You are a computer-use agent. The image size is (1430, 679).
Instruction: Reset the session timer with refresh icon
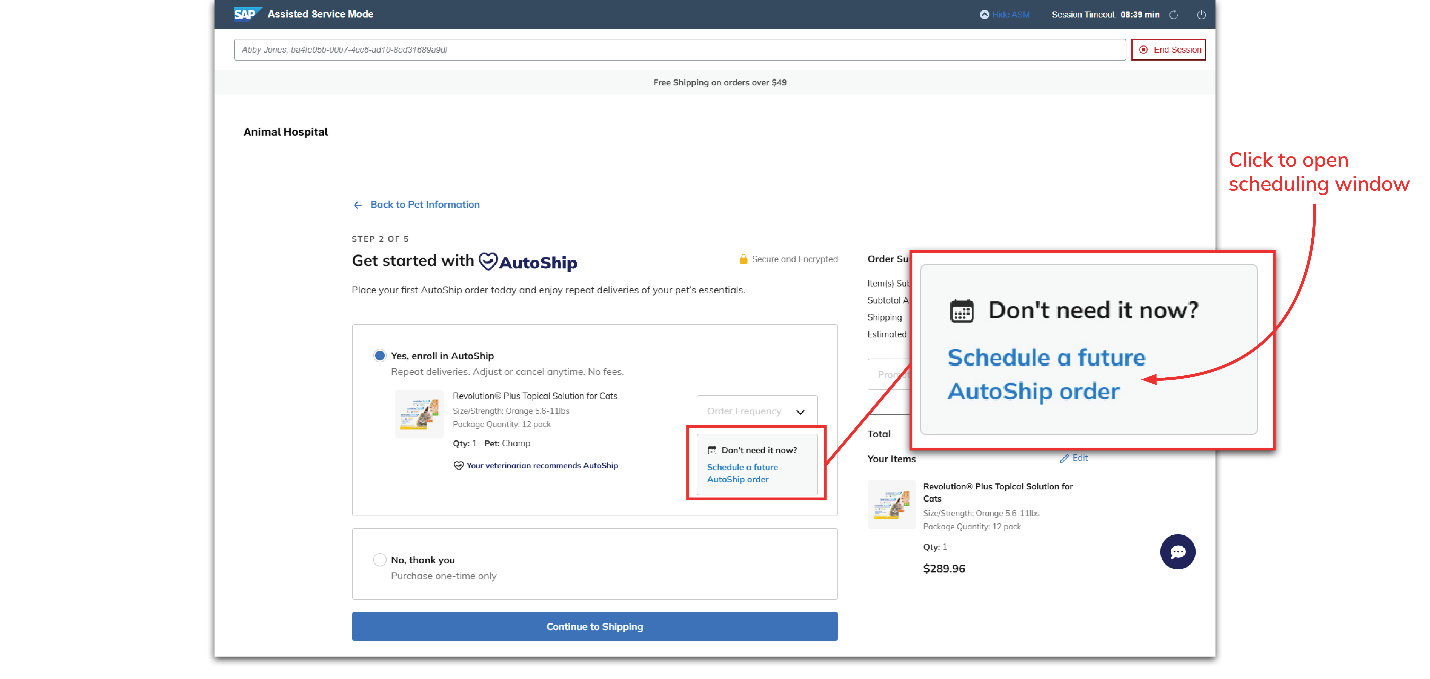1174,15
